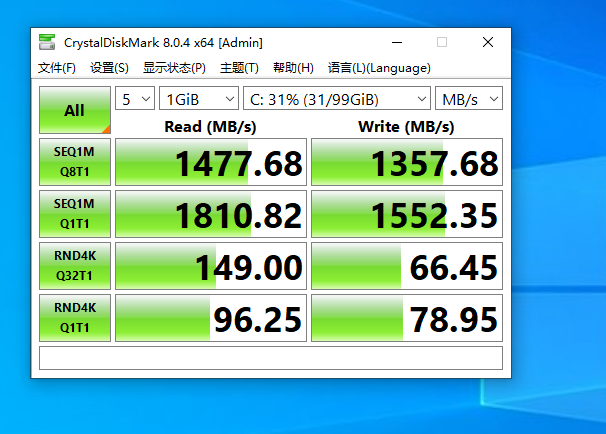Start the SEQ1M Q1T1 test

coord(75,214)
